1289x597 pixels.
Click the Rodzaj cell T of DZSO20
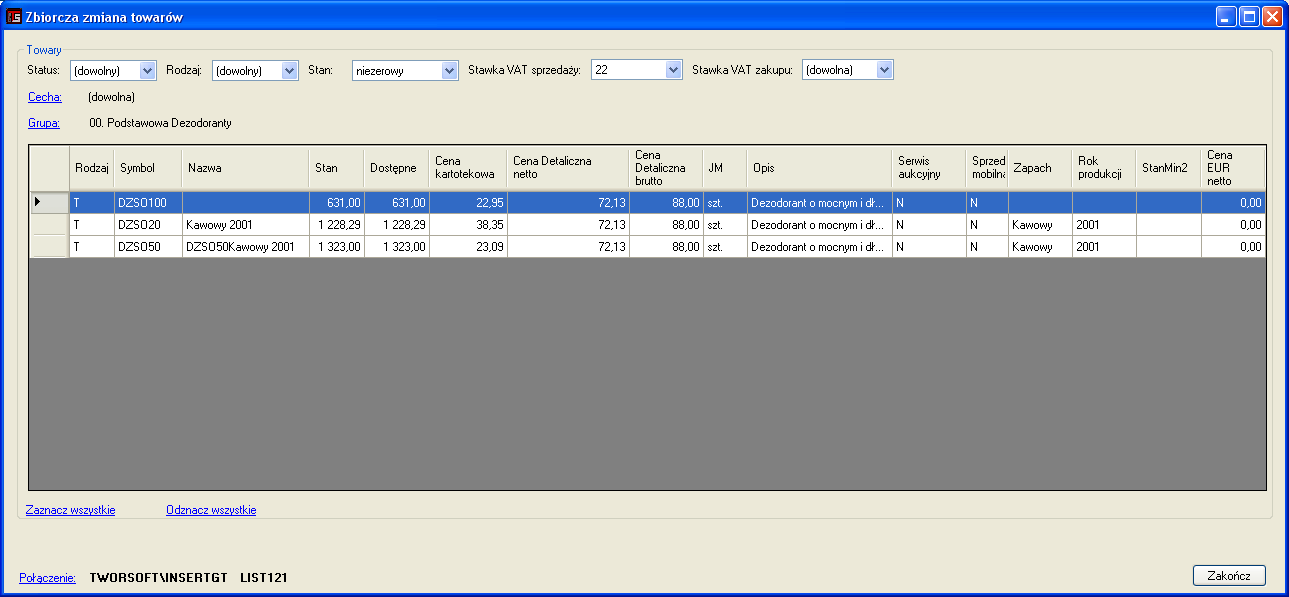coord(92,224)
